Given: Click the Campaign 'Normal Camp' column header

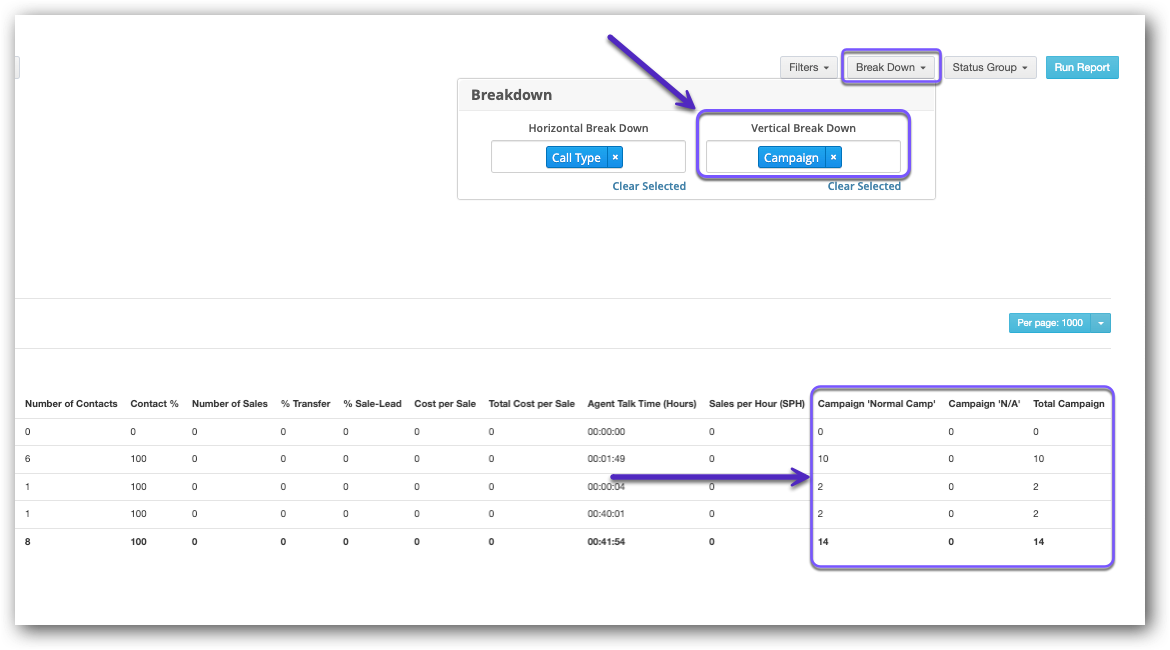Looking at the screenshot, I should point(876,404).
